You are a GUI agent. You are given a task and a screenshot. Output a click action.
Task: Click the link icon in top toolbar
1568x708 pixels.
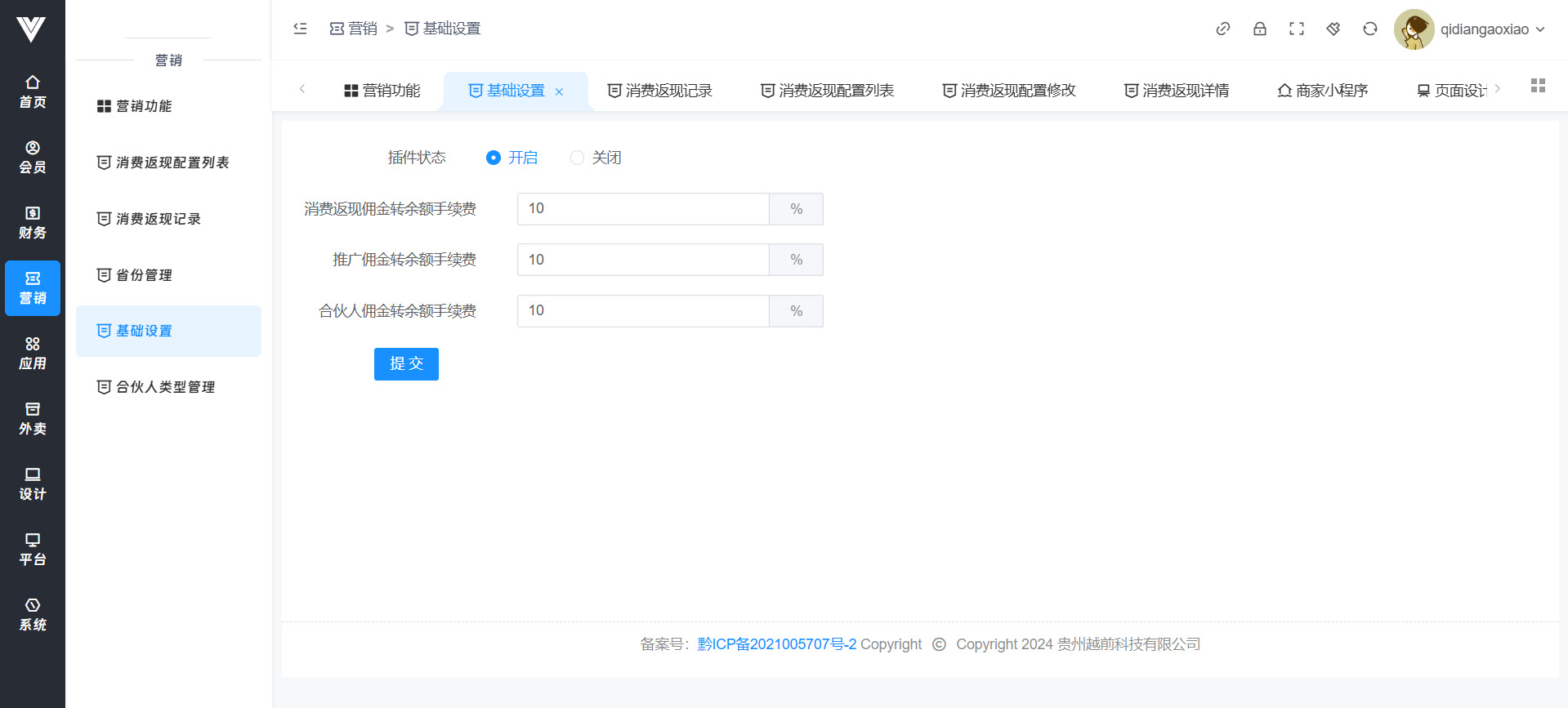pyautogui.click(x=1222, y=29)
